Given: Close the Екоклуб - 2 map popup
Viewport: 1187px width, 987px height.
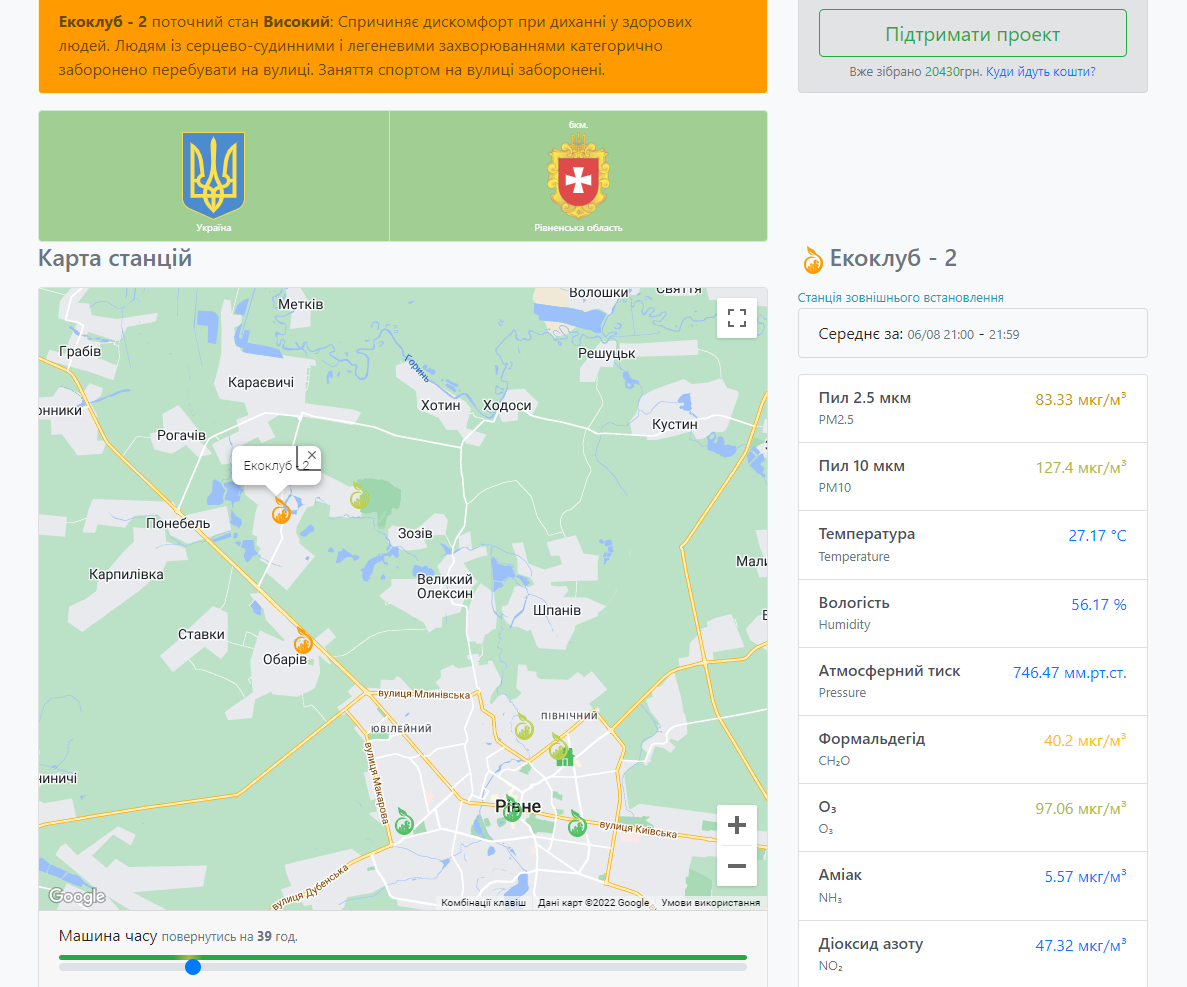Looking at the screenshot, I should click(311, 455).
